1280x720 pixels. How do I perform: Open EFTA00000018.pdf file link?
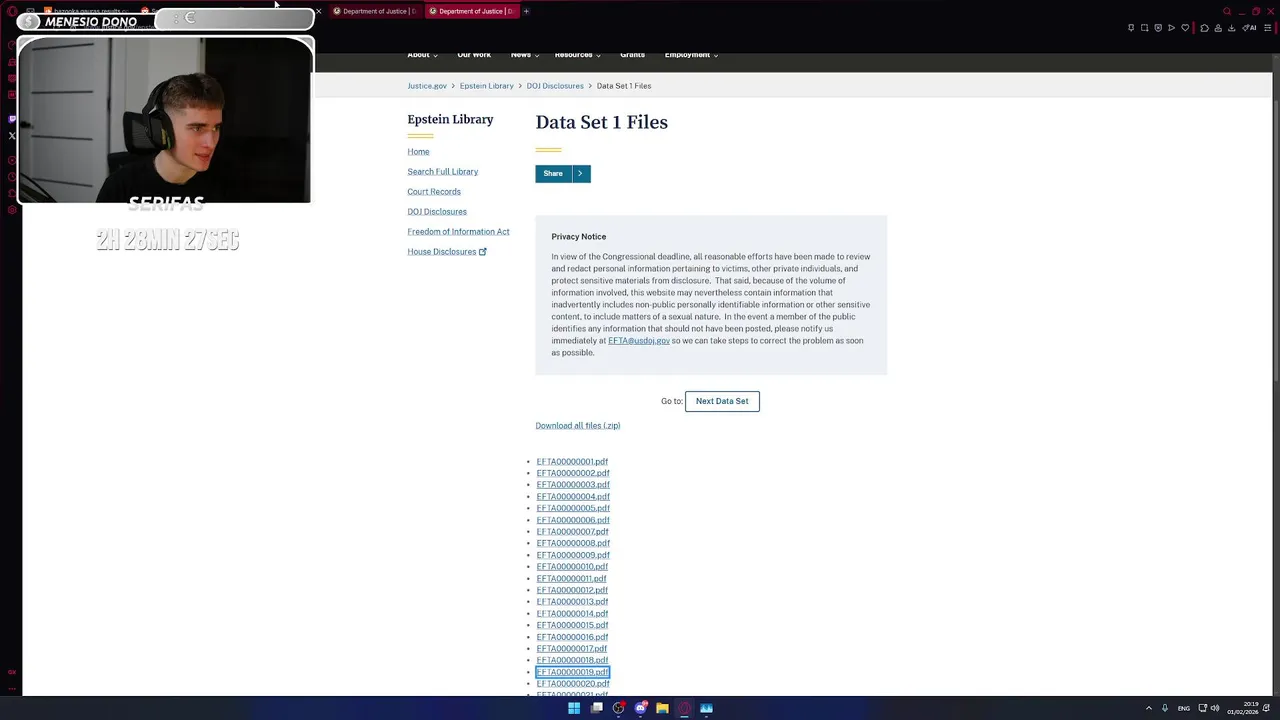pyautogui.click(x=572, y=660)
